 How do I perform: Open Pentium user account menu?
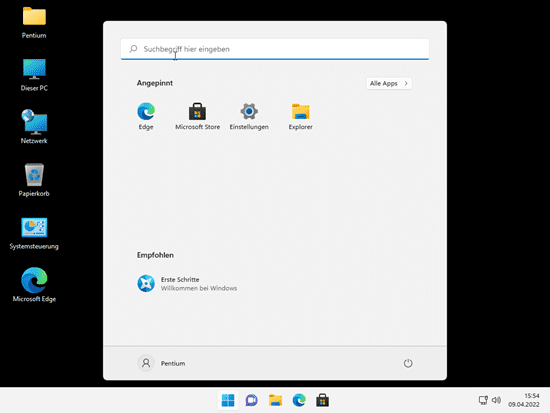[161, 363]
